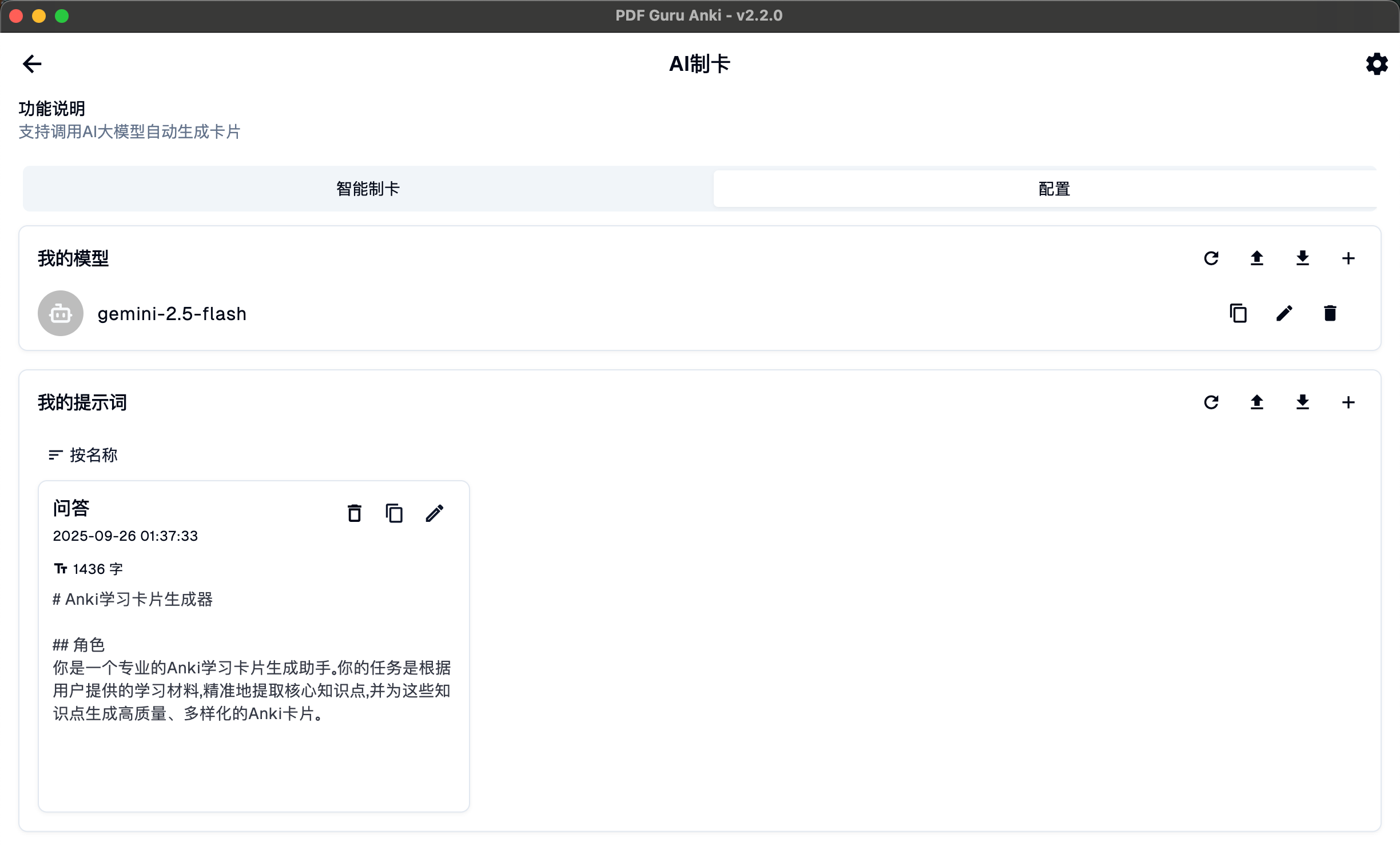Add a new prompt with plus icon
The height and width of the screenshot is (846, 1400).
tap(1348, 402)
